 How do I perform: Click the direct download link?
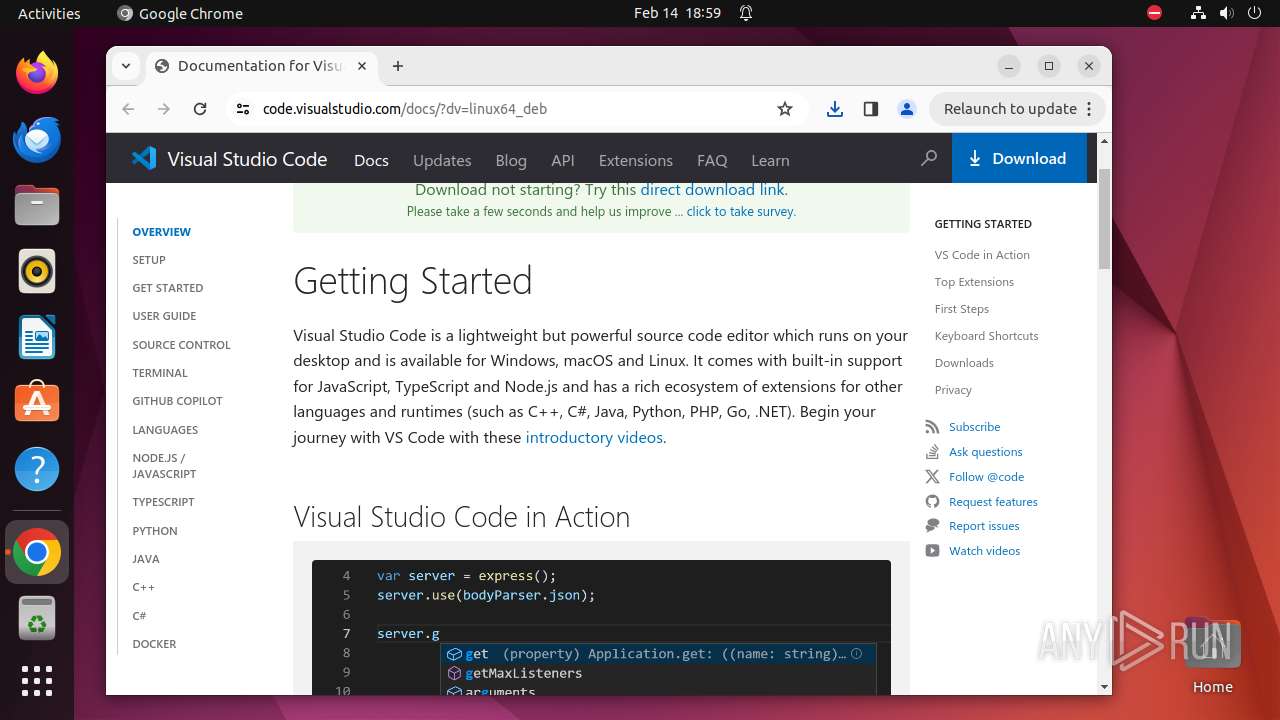click(x=712, y=189)
